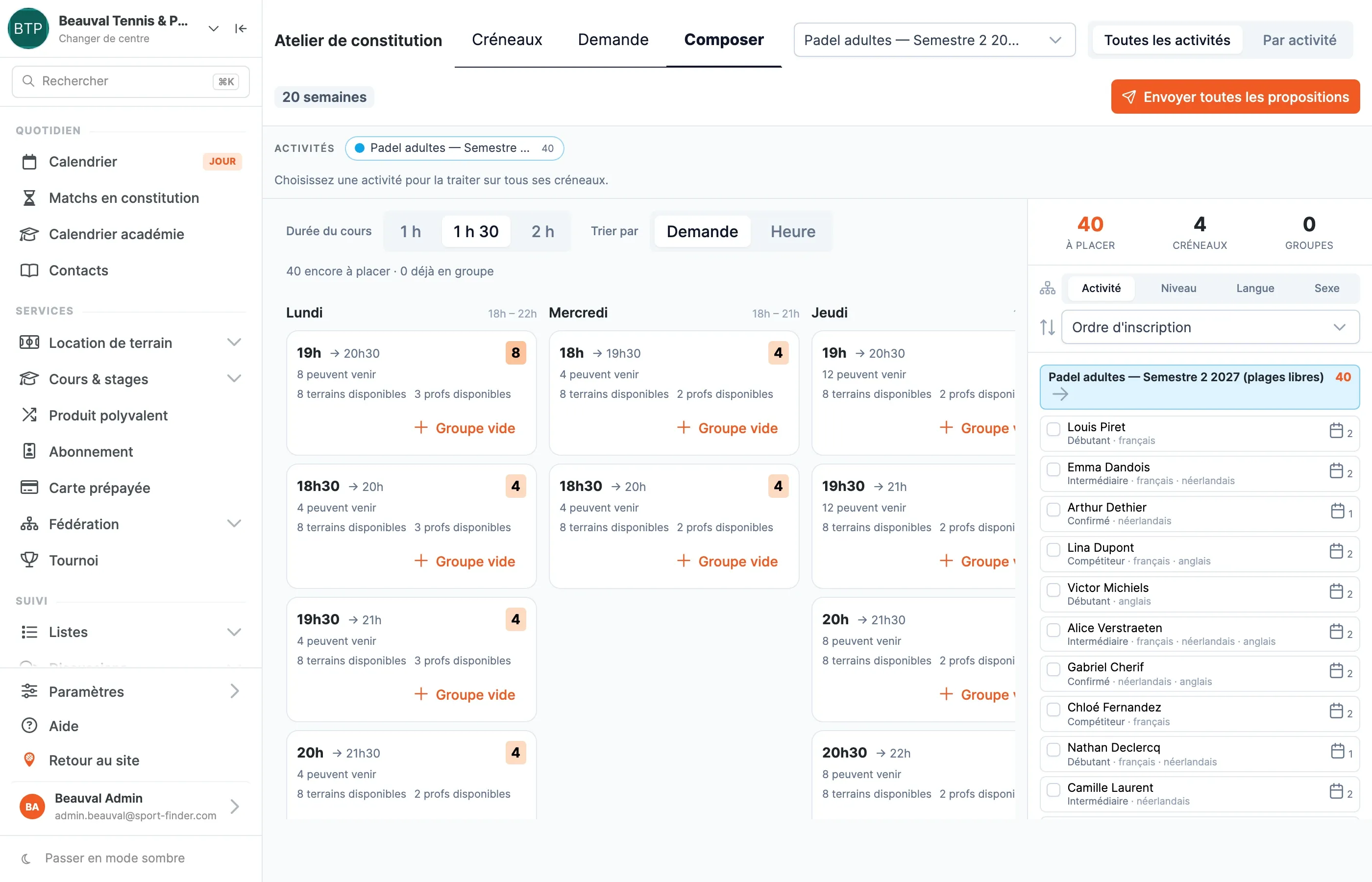This screenshot has width=1372, height=882.
Task: Click Envoyer toutes les propositions button
Action: [x=1235, y=97]
